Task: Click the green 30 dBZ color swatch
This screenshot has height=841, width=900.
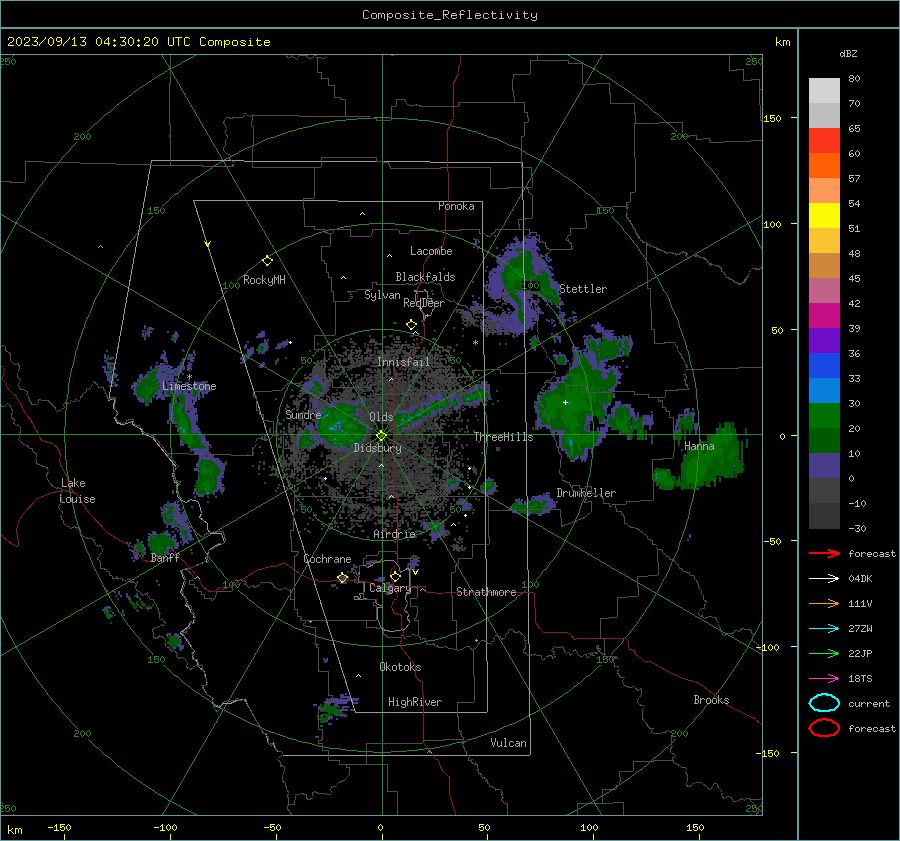Action: point(824,415)
